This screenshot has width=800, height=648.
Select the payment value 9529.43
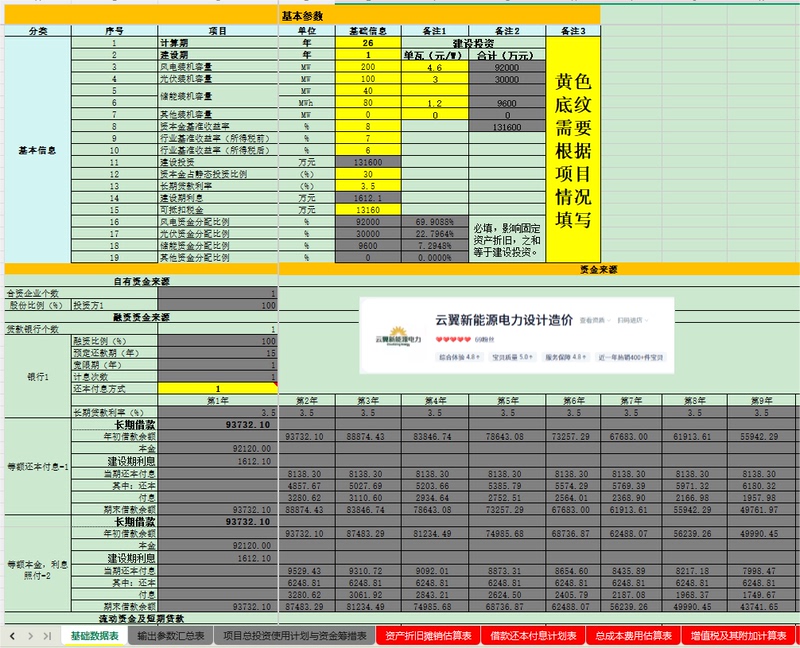click(x=307, y=570)
